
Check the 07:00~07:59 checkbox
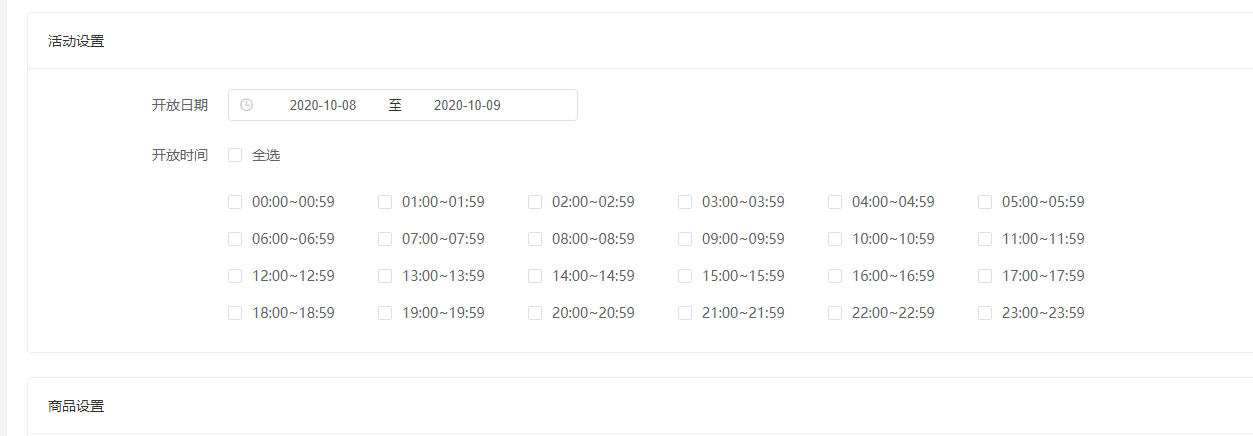tap(385, 239)
